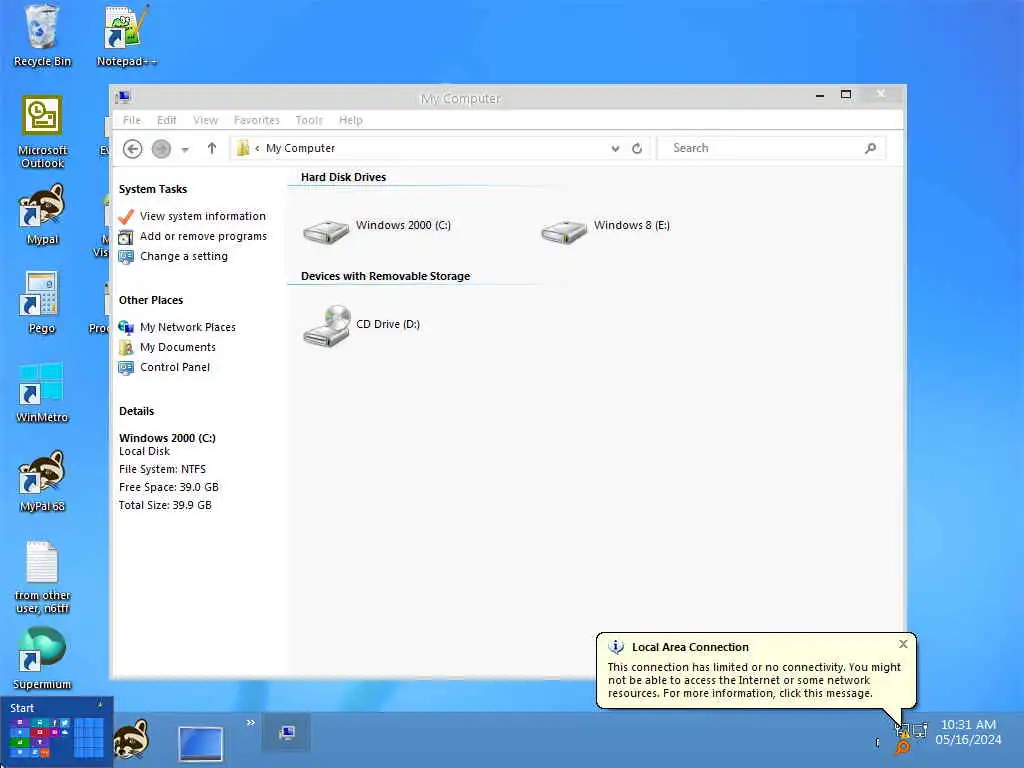Screen dimensions: 1024x768
Task: Open the Recycle Bin desktop icon
Action: tap(42, 36)
